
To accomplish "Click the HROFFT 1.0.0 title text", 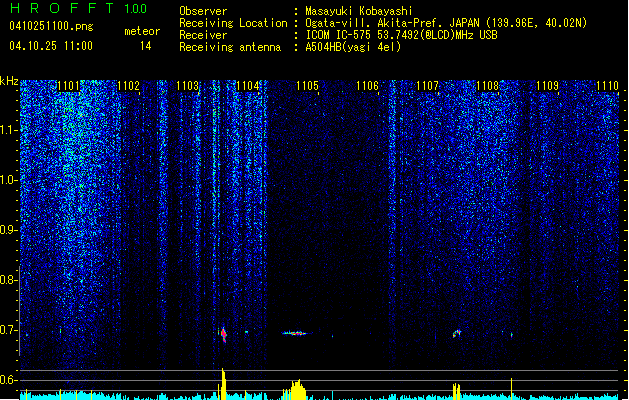I will click(78, 8).
